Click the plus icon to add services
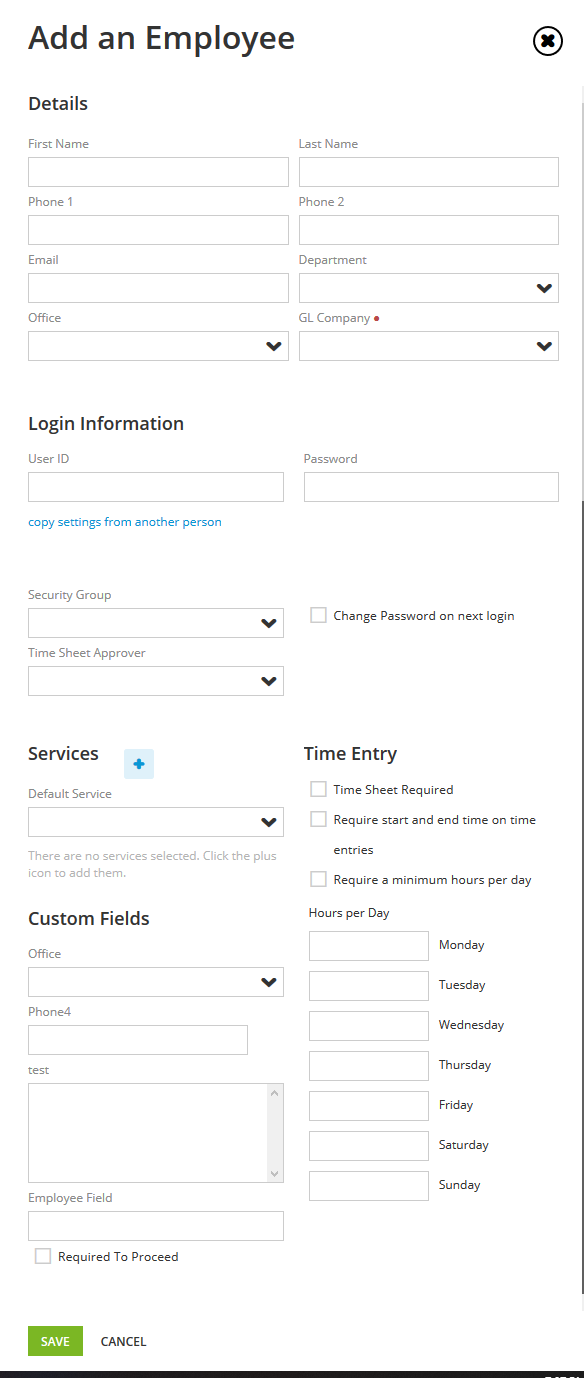The height and width of the screenshot is (1378, 584). click(x=138, y=763)
